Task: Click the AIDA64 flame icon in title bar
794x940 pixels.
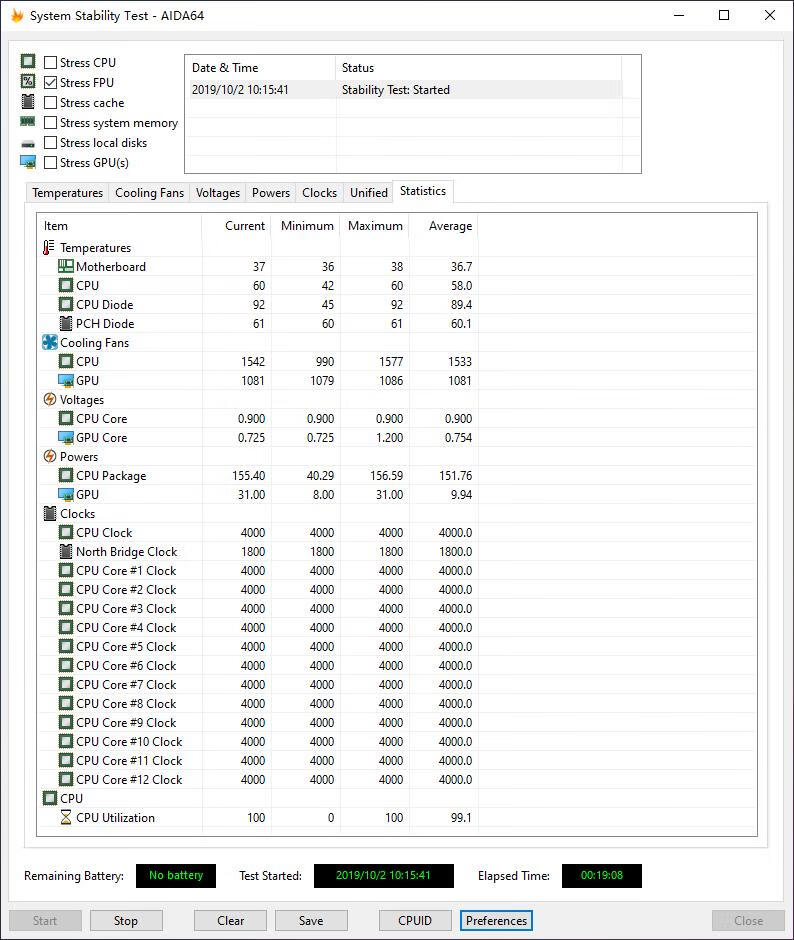Action: click(17, 15)
